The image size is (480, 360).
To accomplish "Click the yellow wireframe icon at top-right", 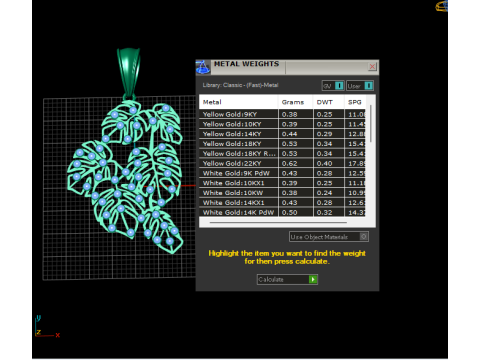I will [442, 6].
